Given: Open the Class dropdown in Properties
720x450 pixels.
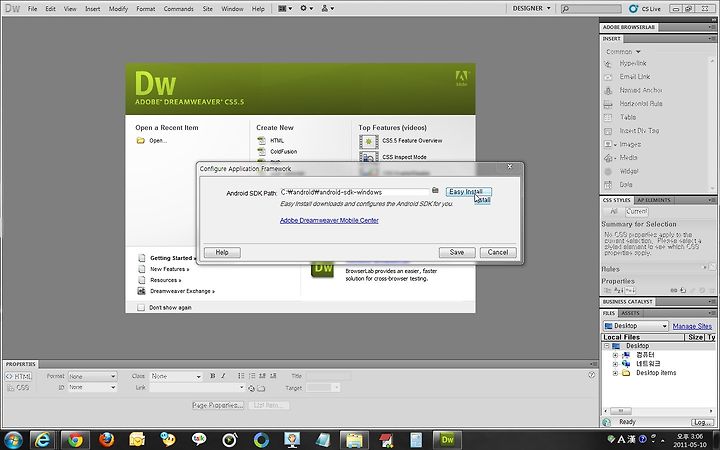Looking at the screenshot, I should coord(176,376).
